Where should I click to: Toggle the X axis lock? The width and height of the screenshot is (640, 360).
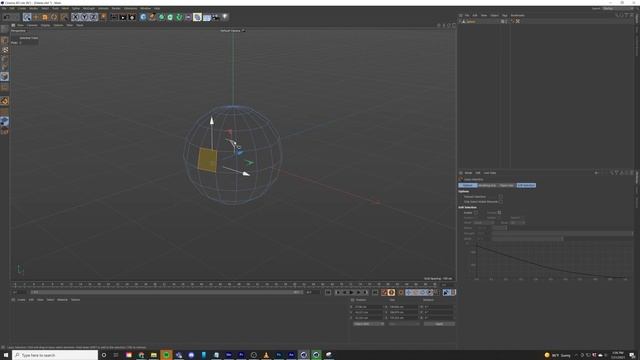click(76, 17)
